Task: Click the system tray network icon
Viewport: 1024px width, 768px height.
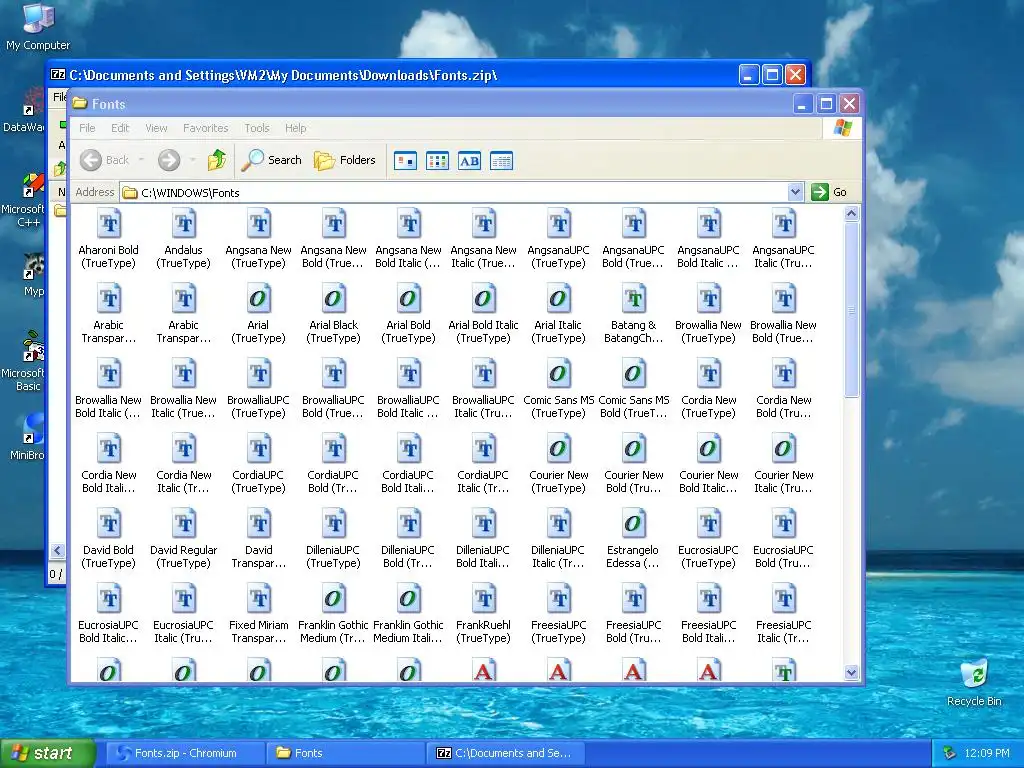Action: [950, 753]
